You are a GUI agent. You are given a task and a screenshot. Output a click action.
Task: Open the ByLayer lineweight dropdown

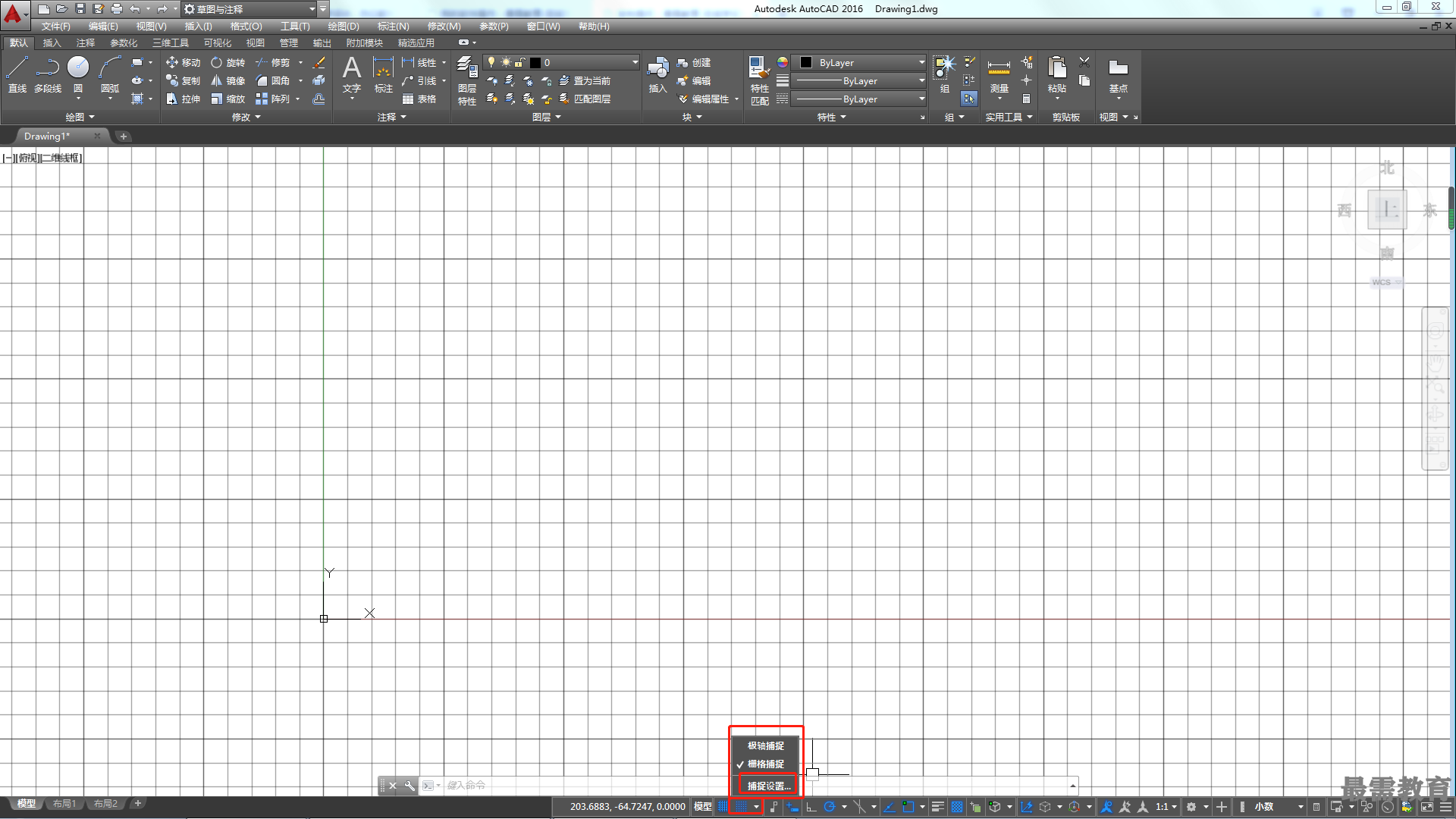coord(860,80)
